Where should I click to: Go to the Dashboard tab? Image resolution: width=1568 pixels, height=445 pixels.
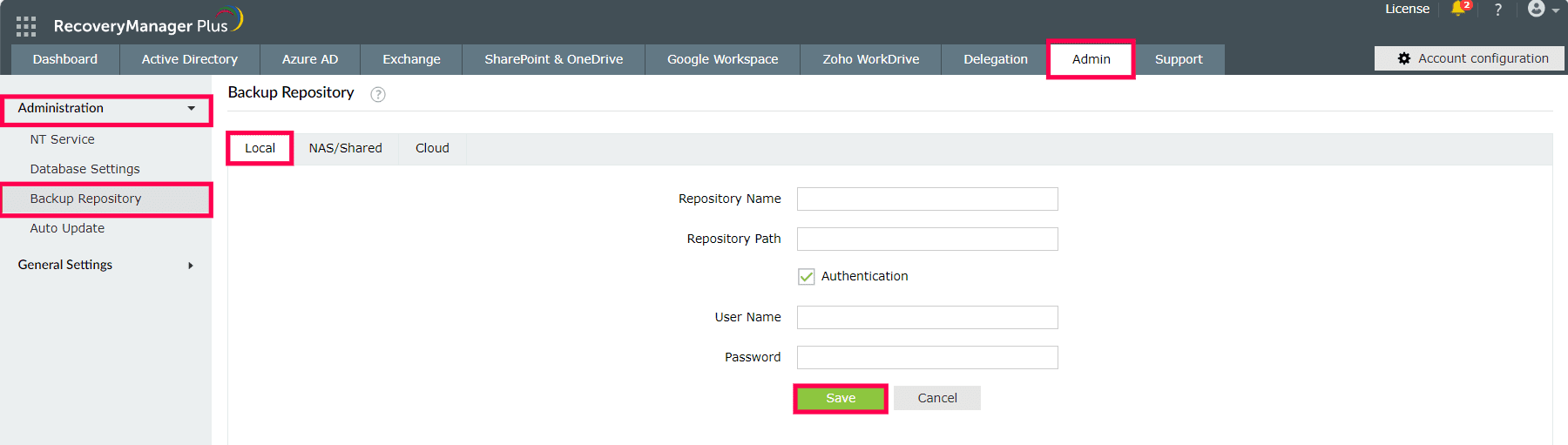(x=65, y=59)
